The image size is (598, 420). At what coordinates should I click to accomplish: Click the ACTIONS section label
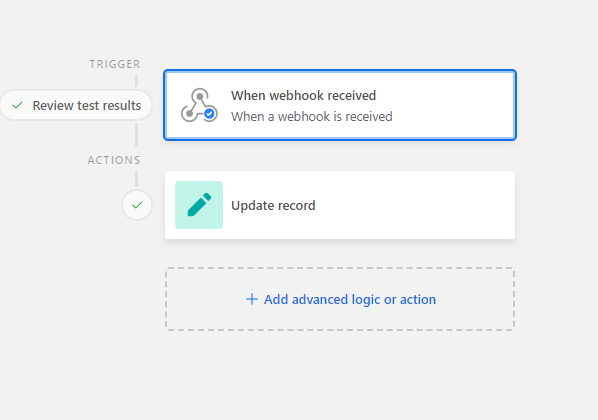coord(114,160)
